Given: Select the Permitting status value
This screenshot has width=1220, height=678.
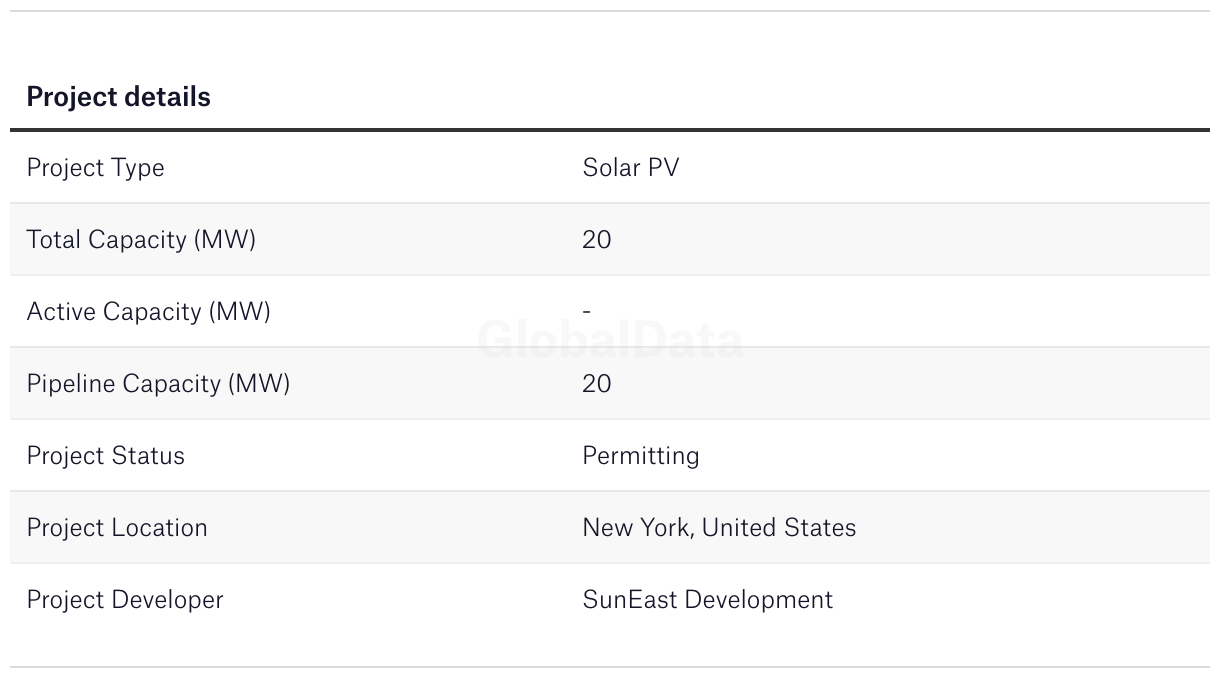Looking at the screenshot, I should (x=640, y=456).
